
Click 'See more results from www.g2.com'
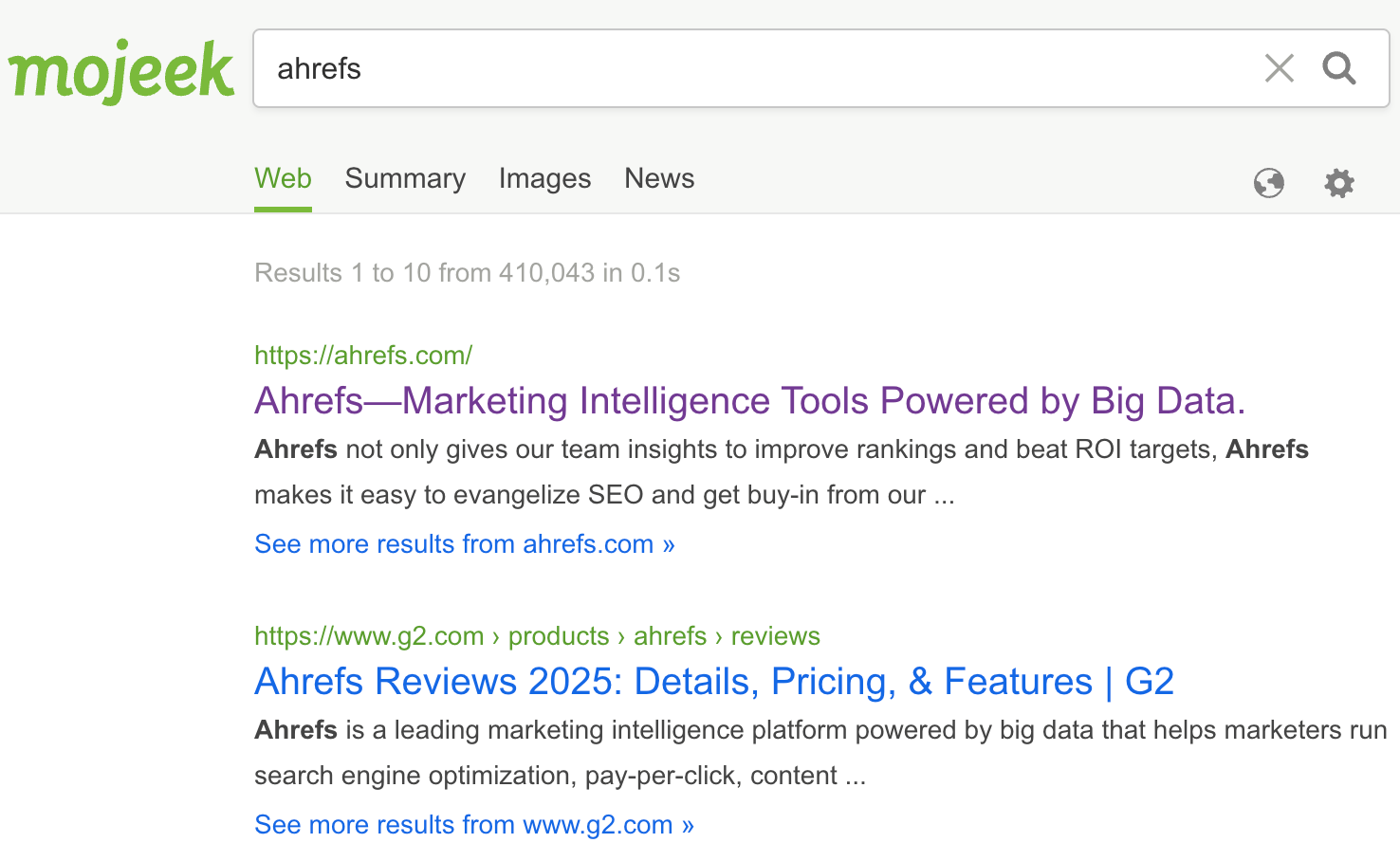coord(473,825)
